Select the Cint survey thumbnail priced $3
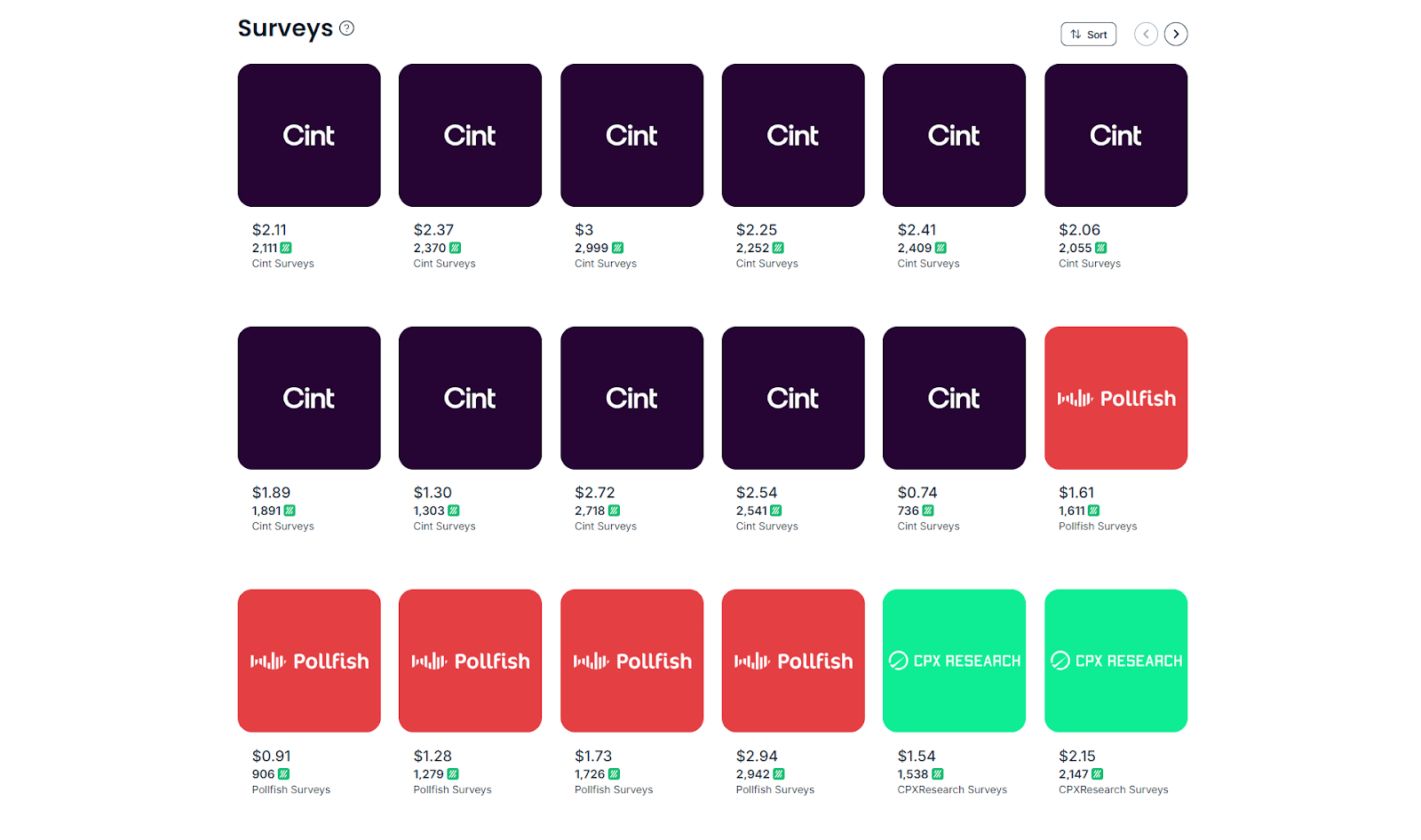This screenshot has height=840, width=1421. pyautogui.click(x=631, y=135)
